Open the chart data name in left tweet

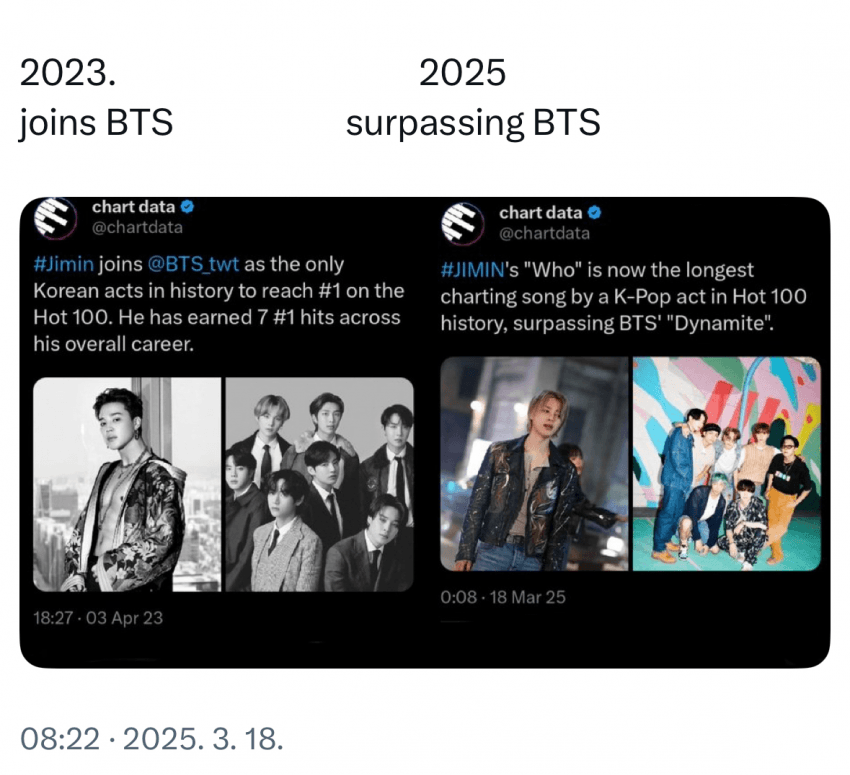coord(133,207)
